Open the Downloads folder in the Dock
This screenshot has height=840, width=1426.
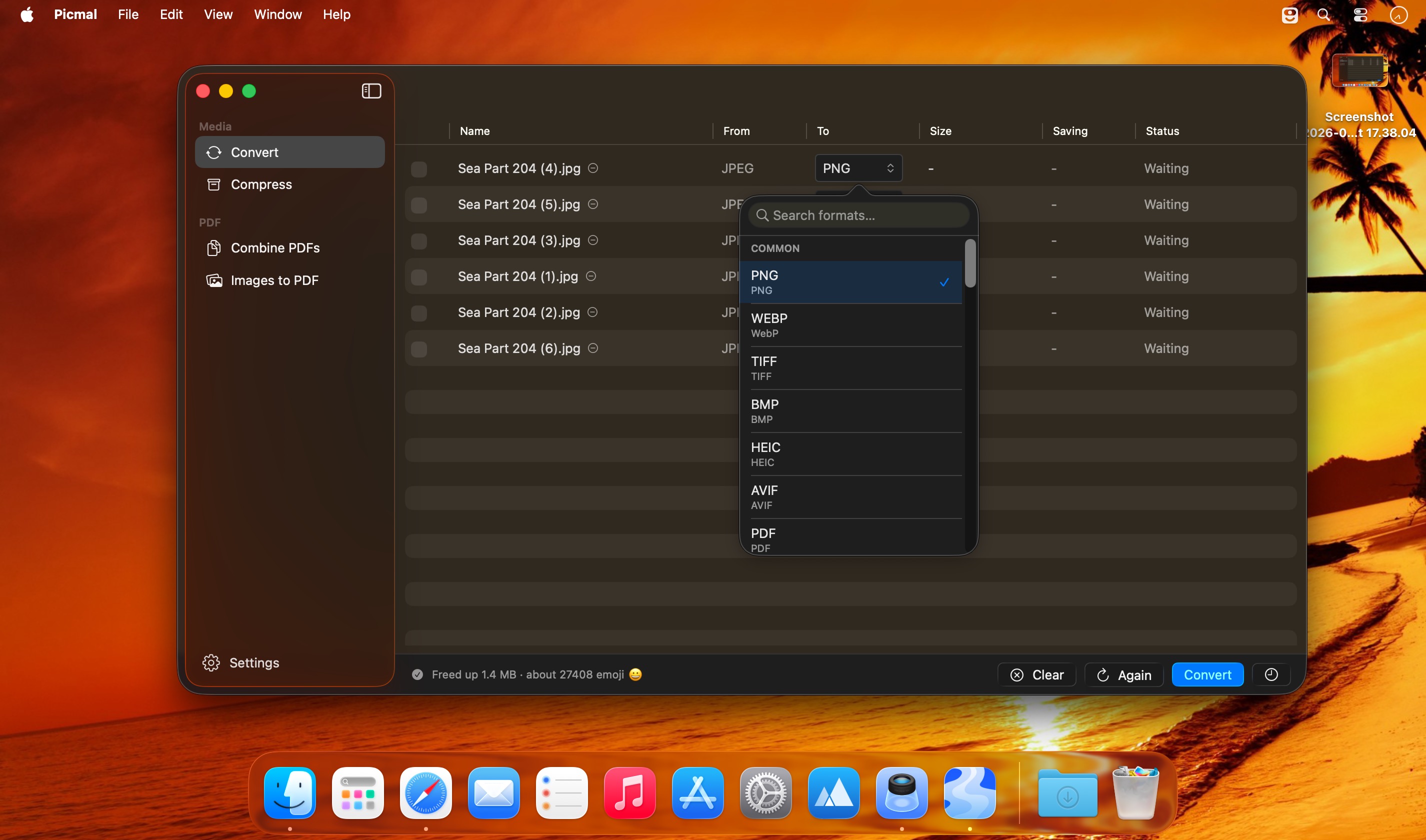[x=1067, y=792]
